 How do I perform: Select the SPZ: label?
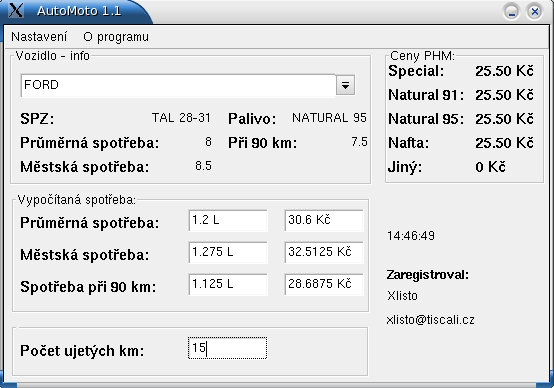pyautogui.click(x=37, y=119)
